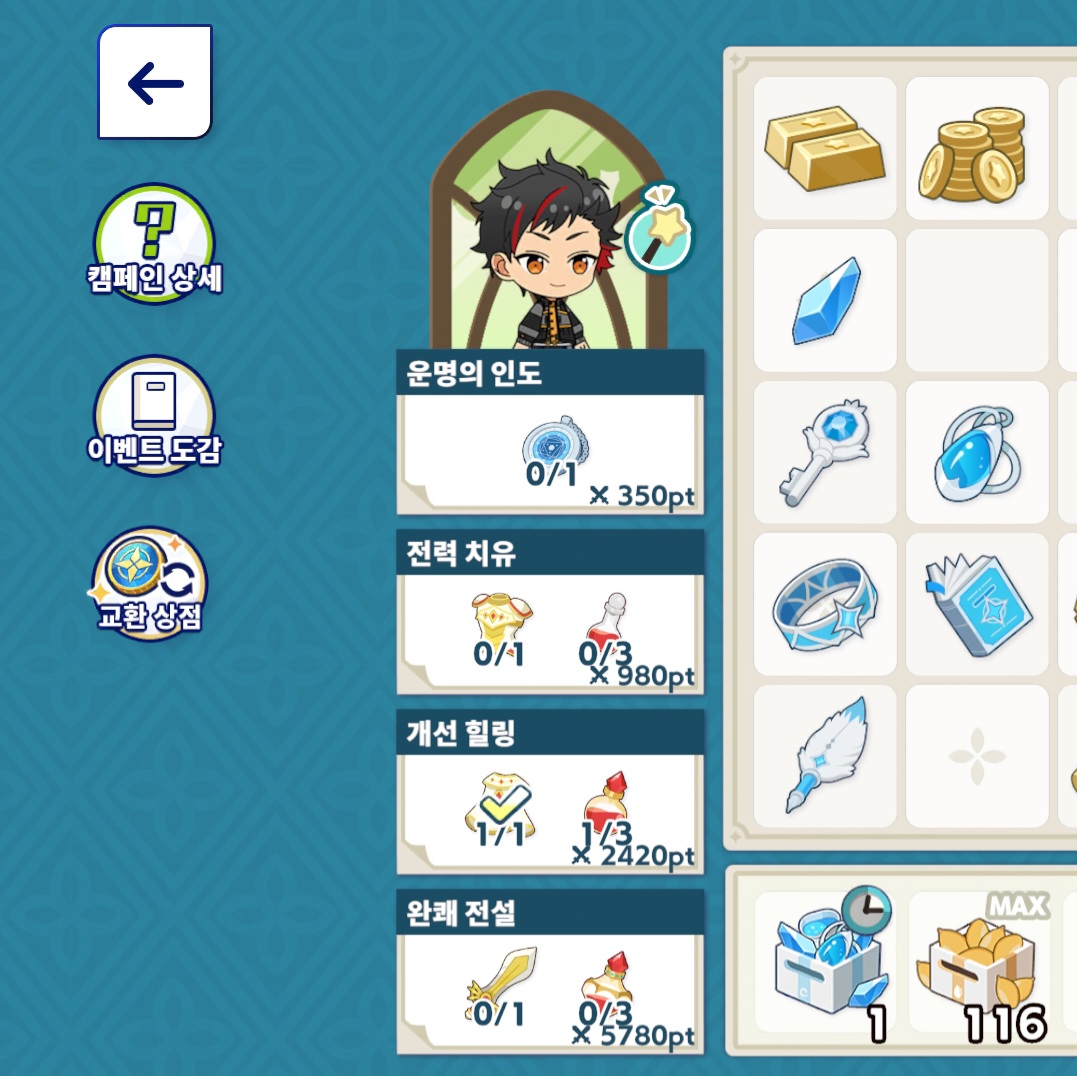Select the blue crystal shard tile

(825, 300)
